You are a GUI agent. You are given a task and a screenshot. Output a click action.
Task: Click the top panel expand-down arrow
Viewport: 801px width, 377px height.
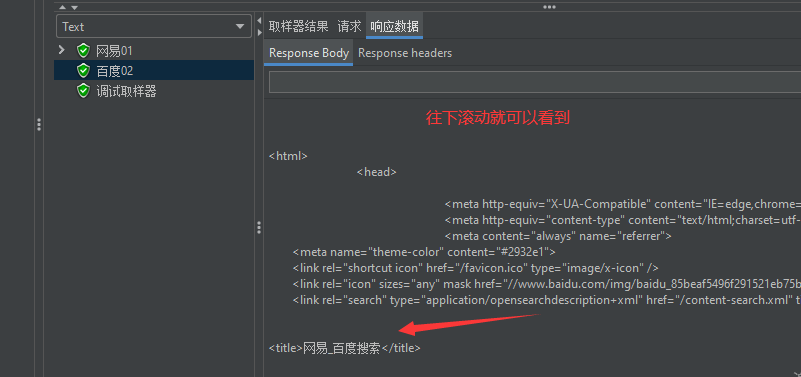(x=75, y=7)
